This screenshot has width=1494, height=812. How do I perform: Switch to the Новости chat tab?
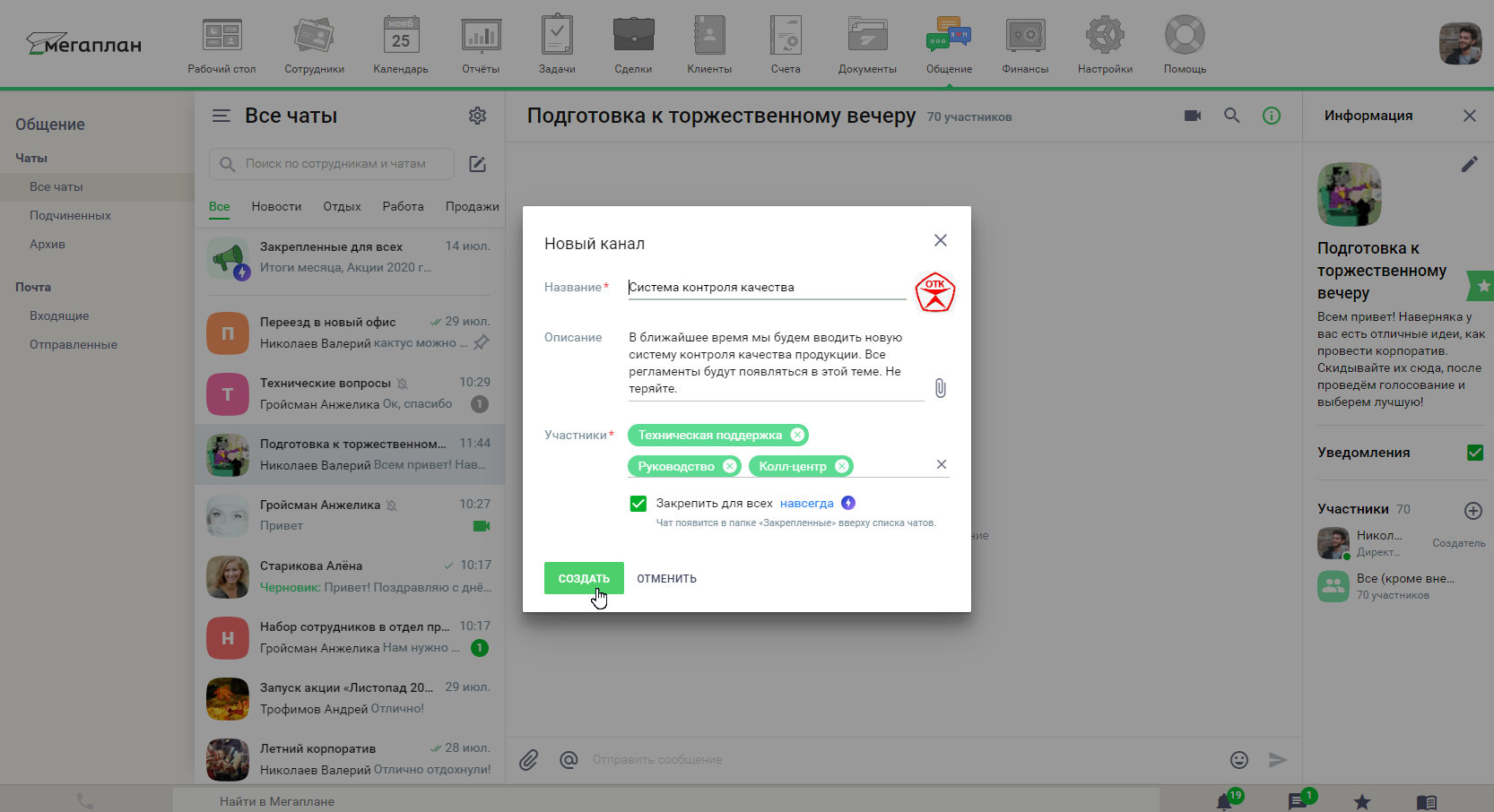[276, 206]
